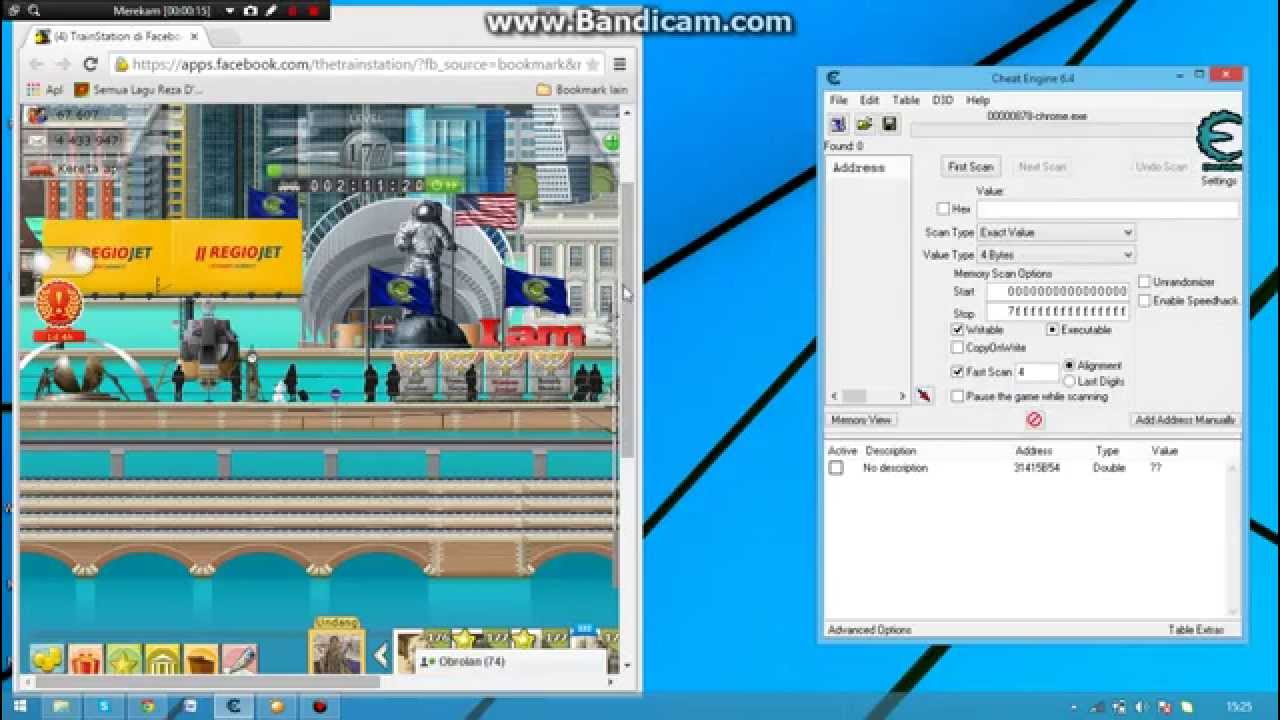Click the green star icon in game toolbar
1280x720 pixels.
pos(124,659)
